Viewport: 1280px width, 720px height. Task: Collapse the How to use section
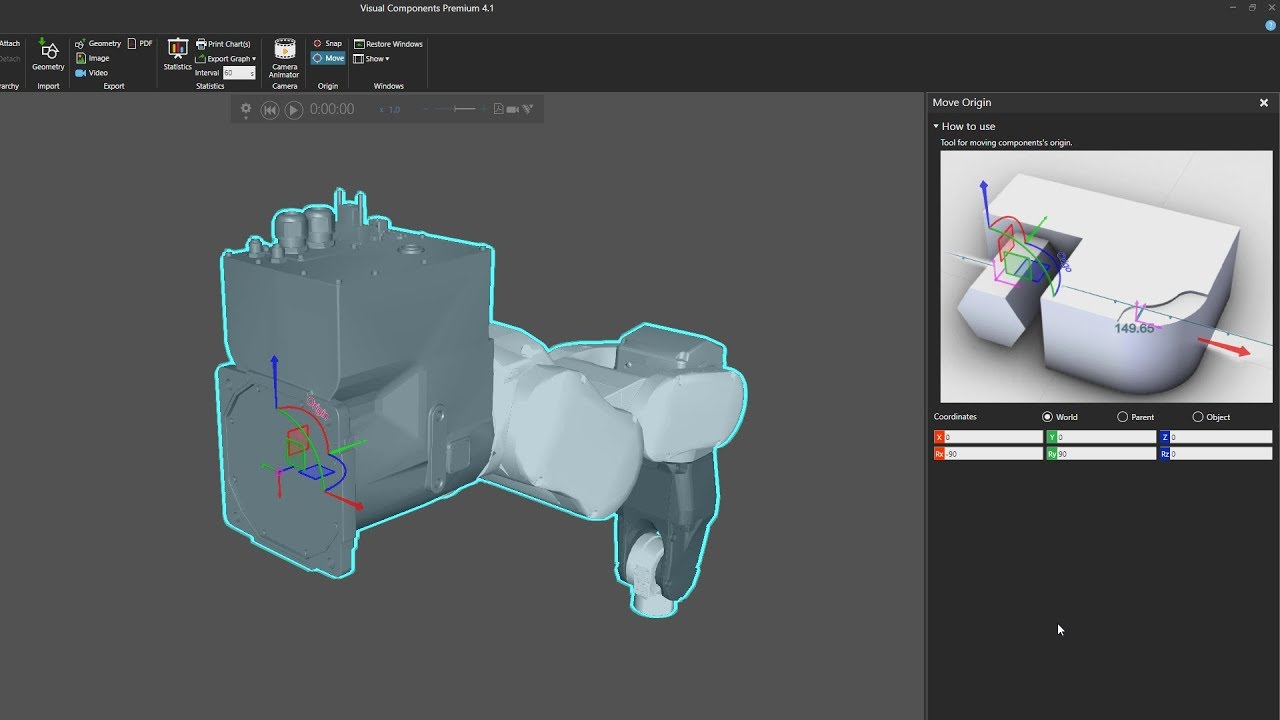click(x=935, y=126)
